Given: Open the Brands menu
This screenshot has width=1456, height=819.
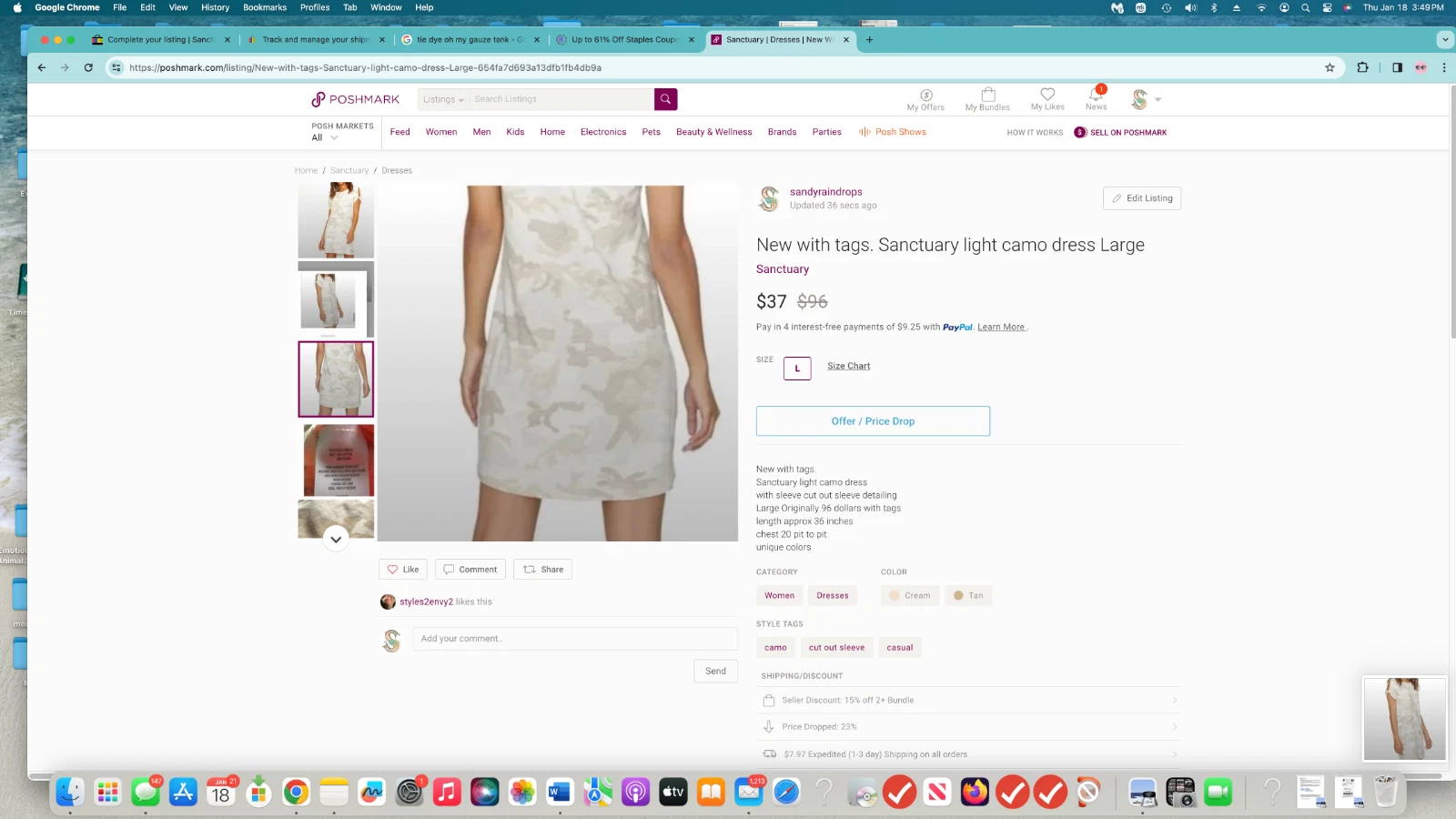Looking at the screenshot, I should [782, 132].
